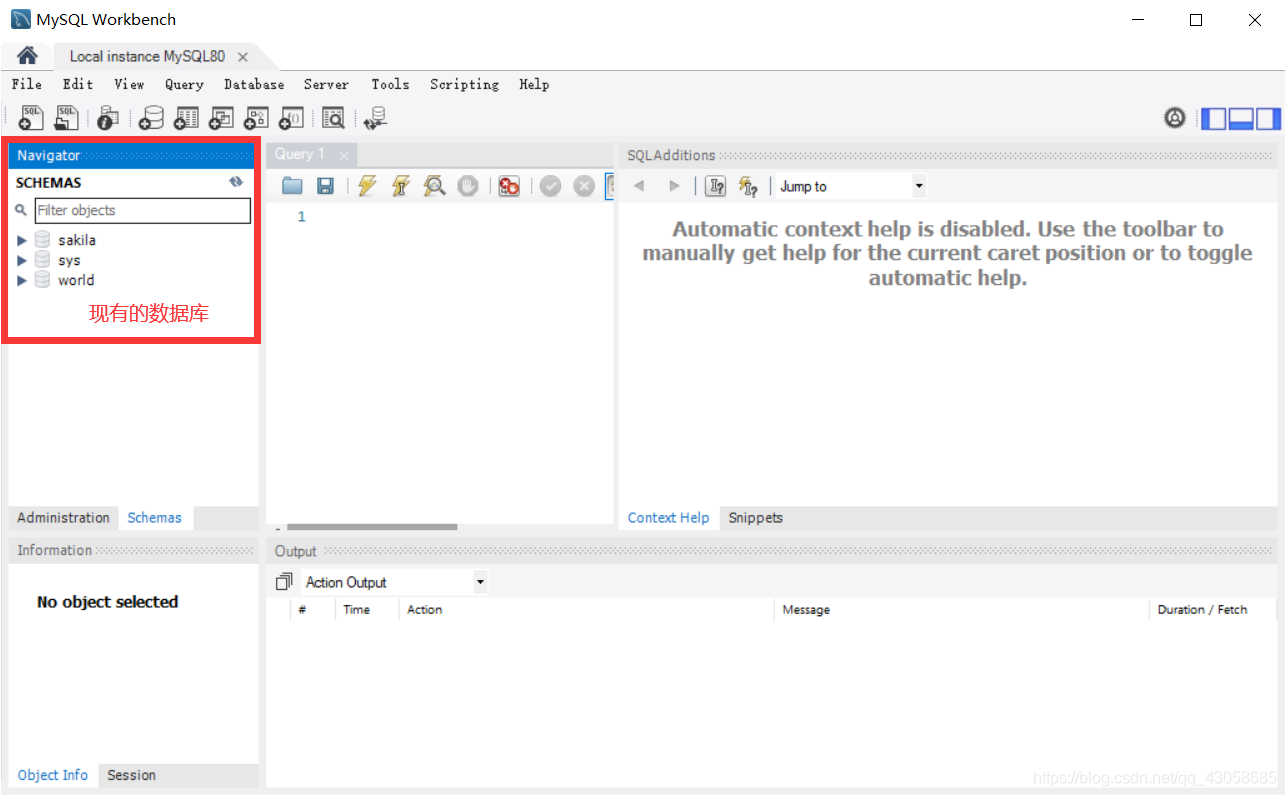Open the Server menu
Viewport: 1286px width, 796px height.
(x=327, y=84)
